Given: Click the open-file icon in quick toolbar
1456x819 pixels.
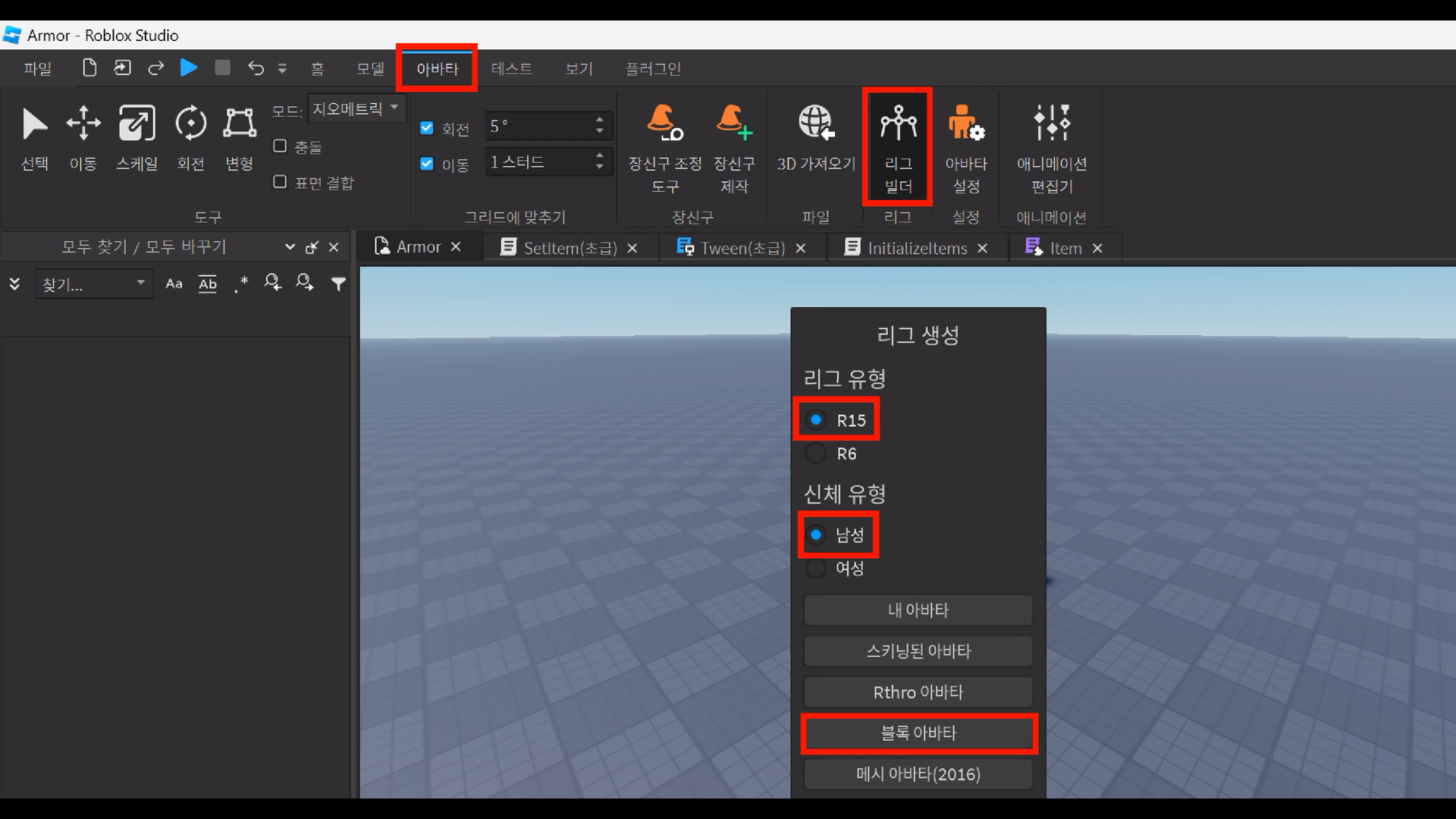Looking at the screenshot, I should 122,68.
